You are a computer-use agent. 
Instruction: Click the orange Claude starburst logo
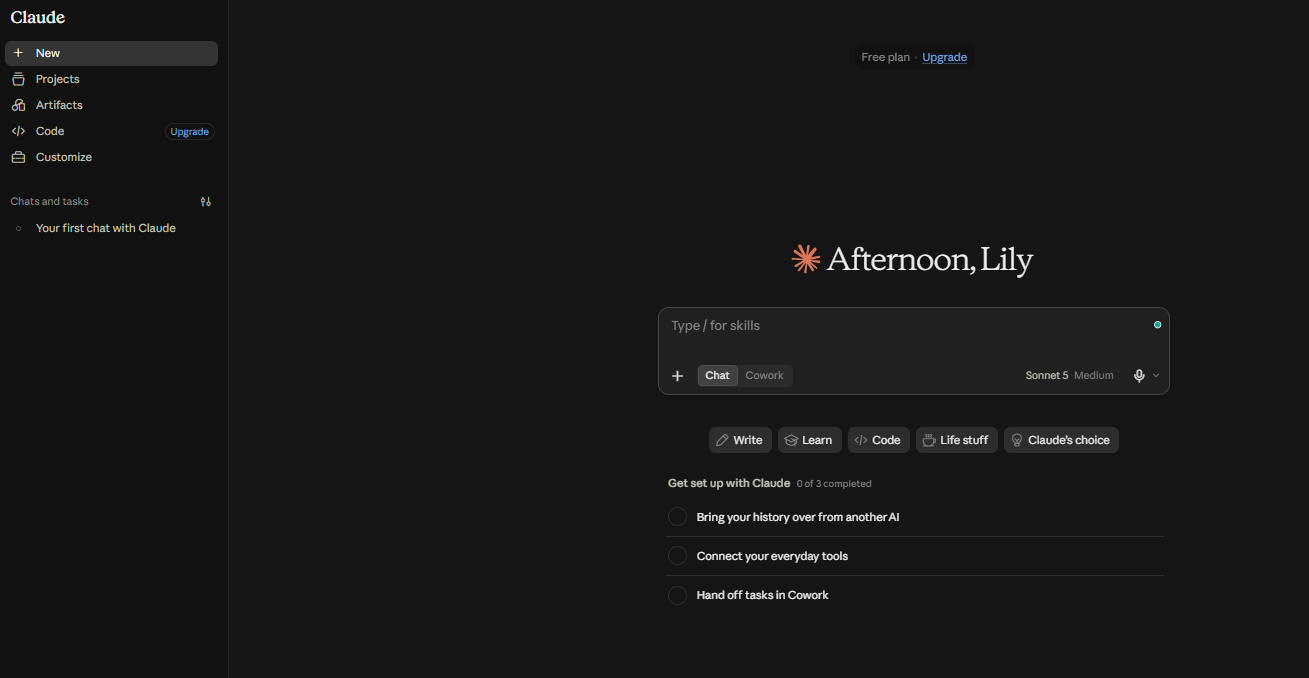[x=805, y=259]
